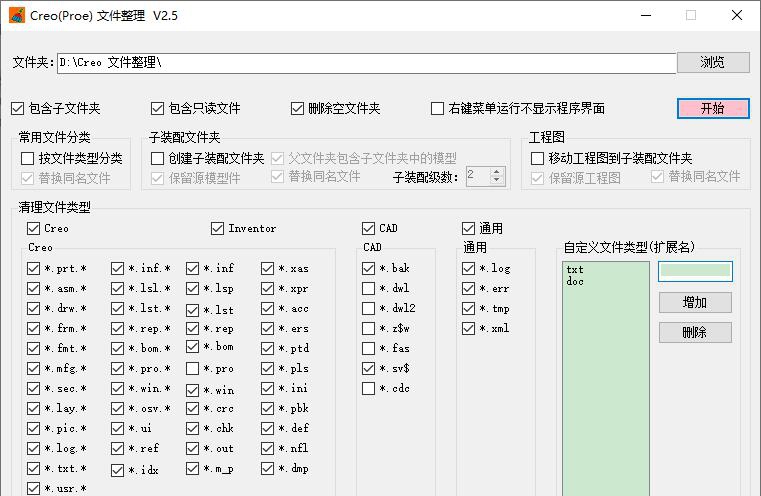
Task: Toggle *.idx file type checkbox
Action: click(117, 470)
